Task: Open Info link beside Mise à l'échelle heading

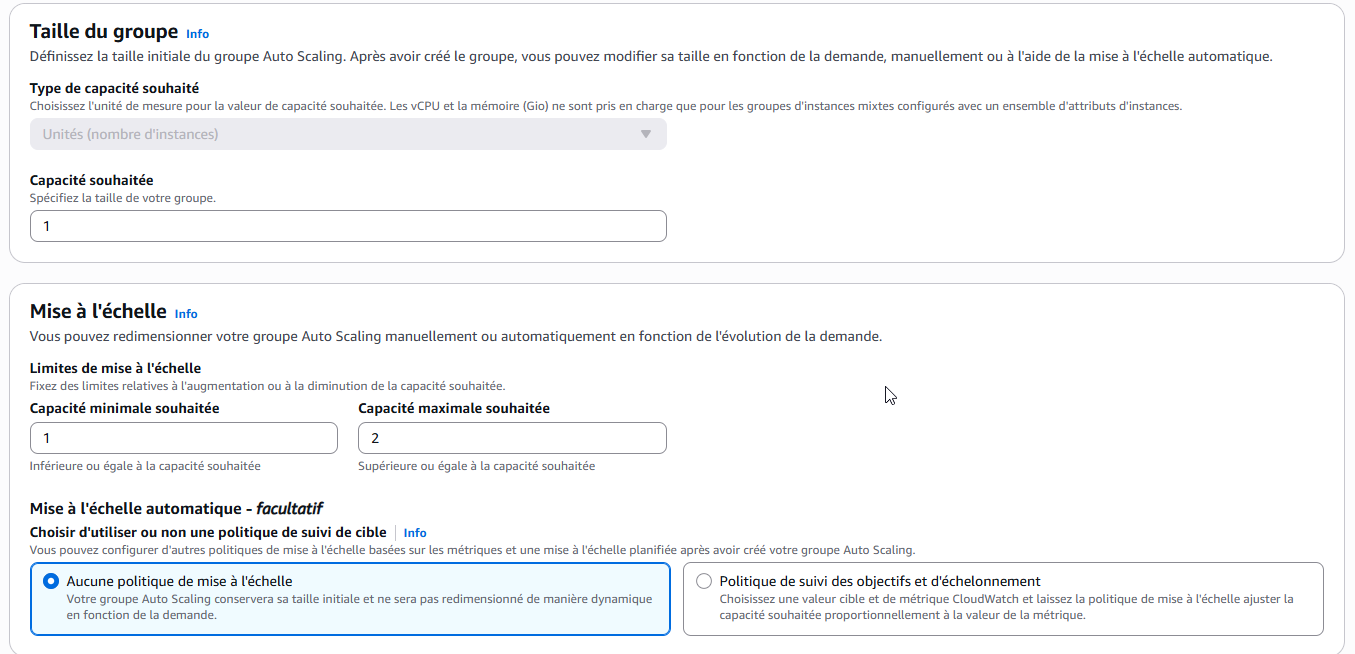Action: [x=186, y=314]
